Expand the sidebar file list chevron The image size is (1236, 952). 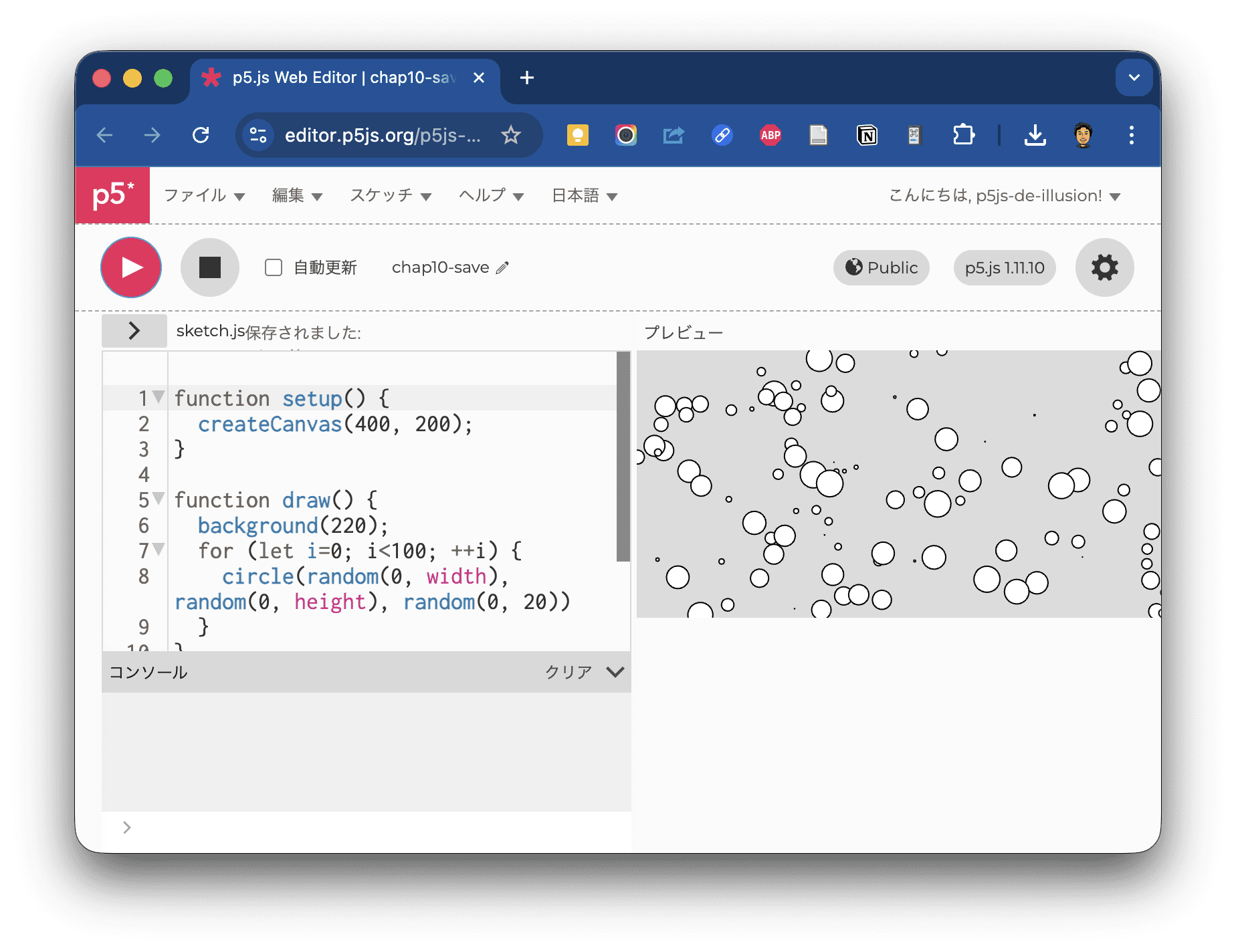(x=134, y=331)
